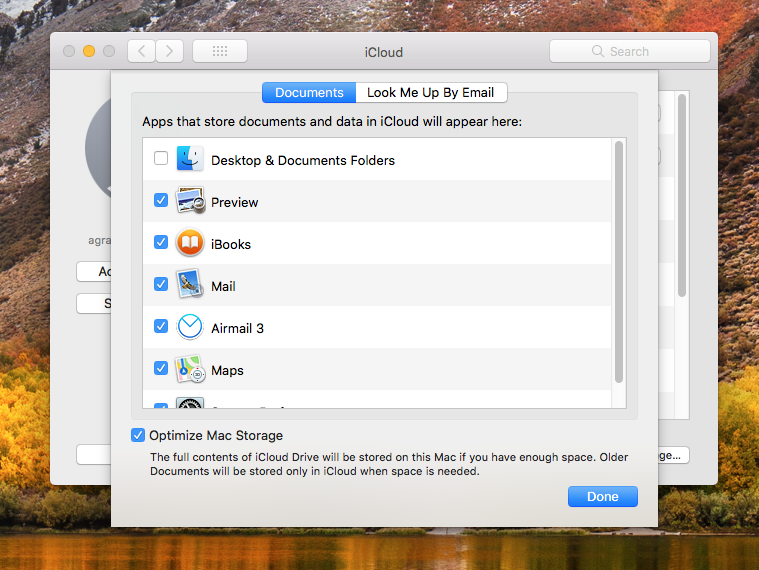Click the Preview app icon

[190, 200]
